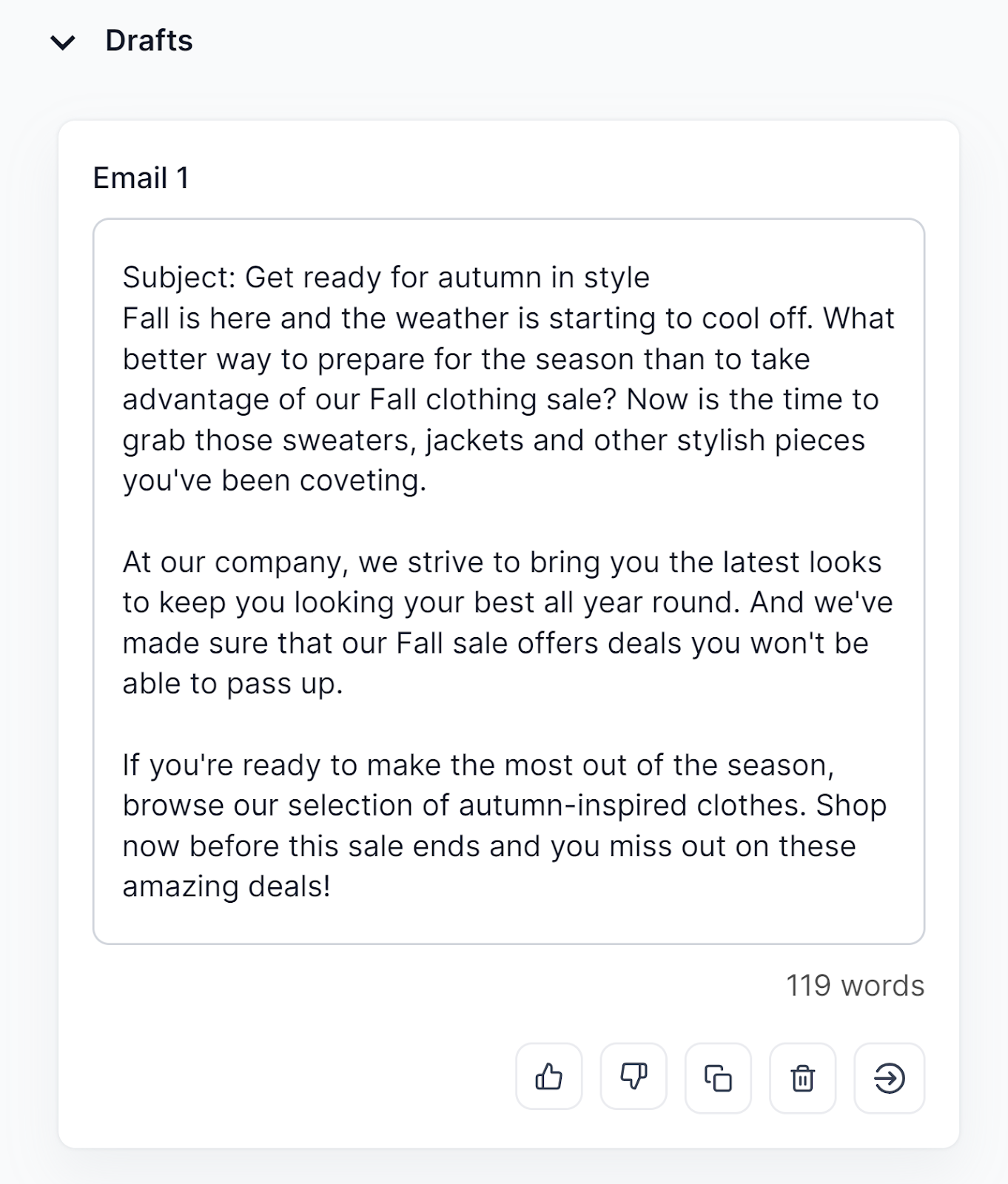Place cursor in the Subject line text
The height and width of the screenshot is (1184, 1008).
pos(447,278)
